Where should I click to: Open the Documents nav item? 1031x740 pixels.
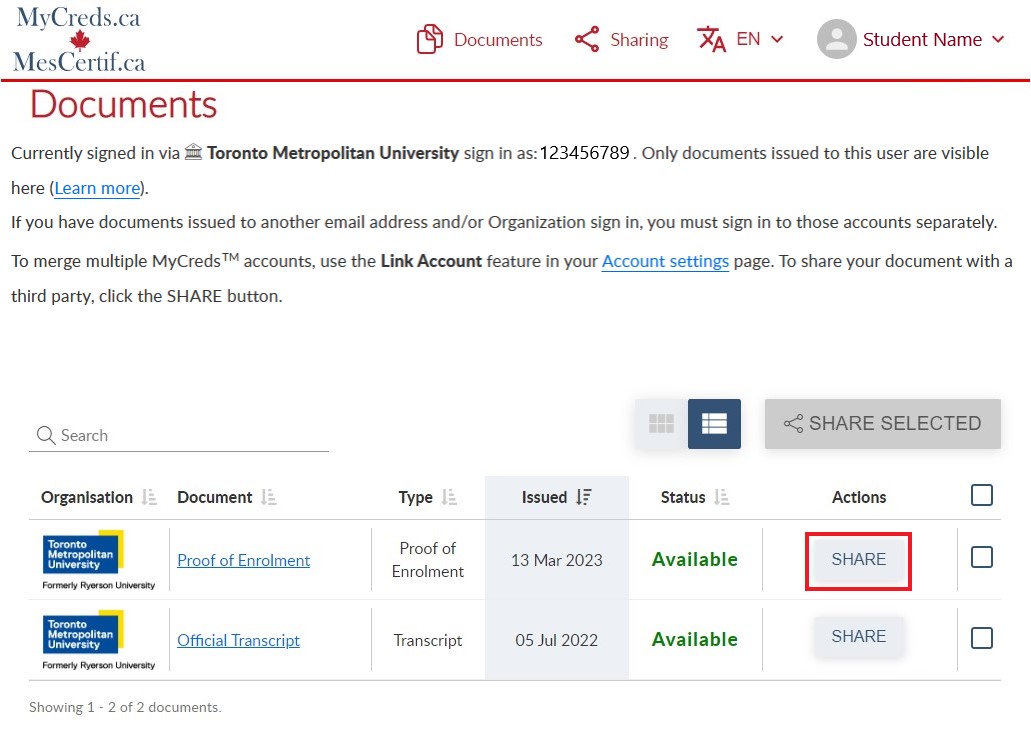click(480, 40)
